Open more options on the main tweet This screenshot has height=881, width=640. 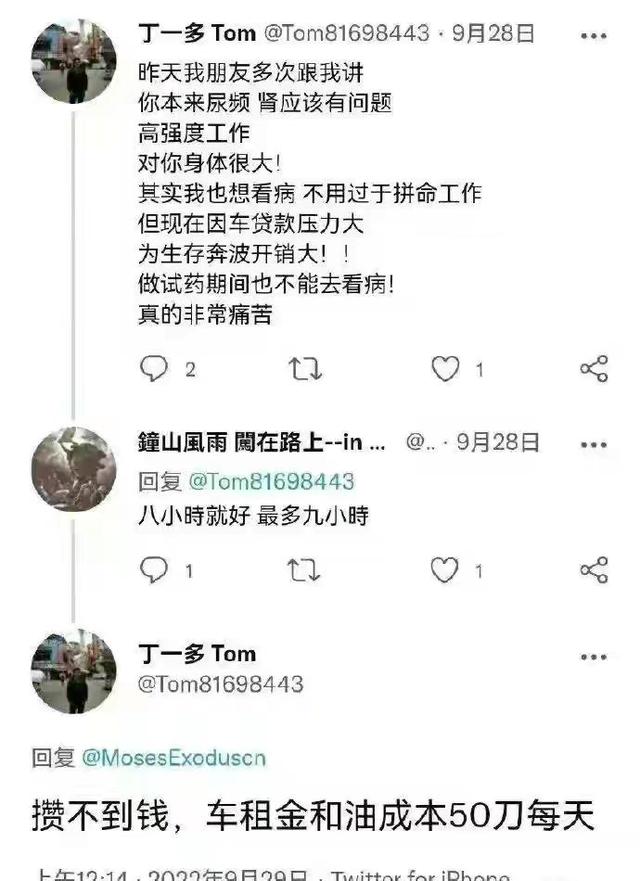point(593,657)
